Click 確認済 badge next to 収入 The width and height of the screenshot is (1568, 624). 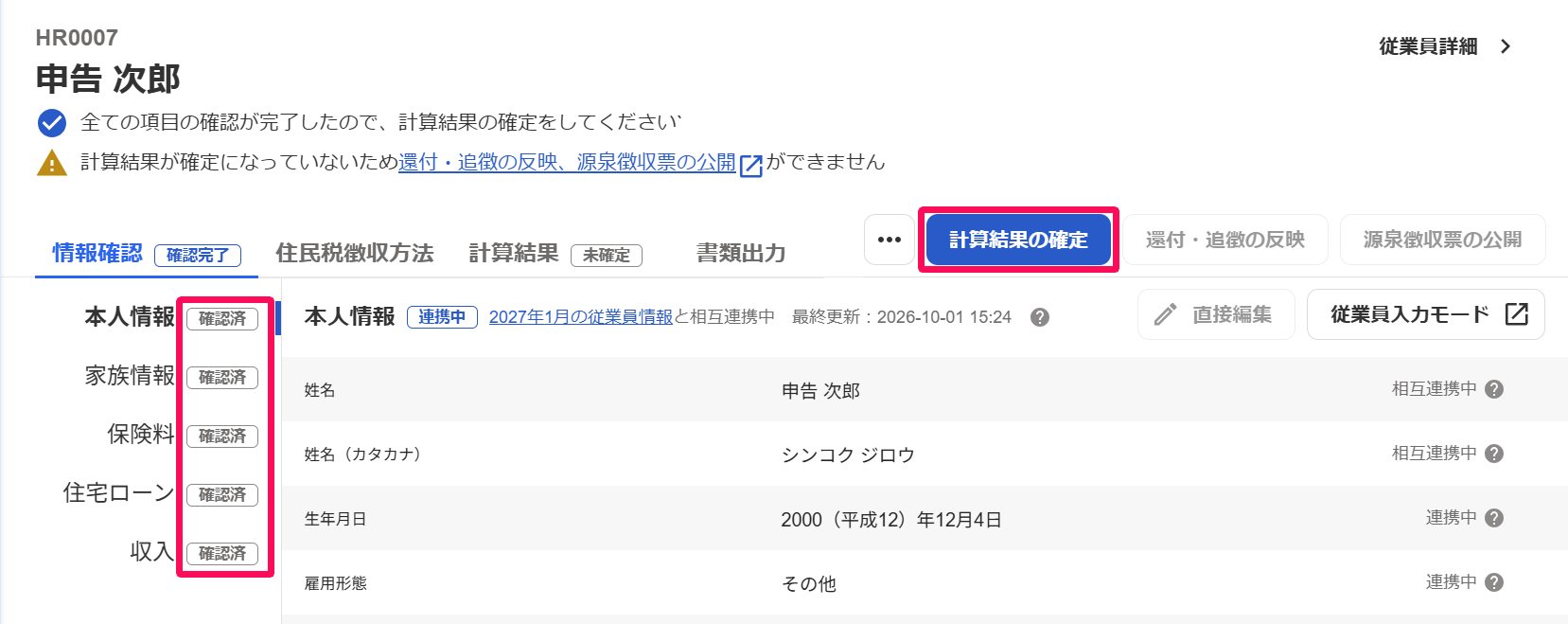[x=222, y=554]
